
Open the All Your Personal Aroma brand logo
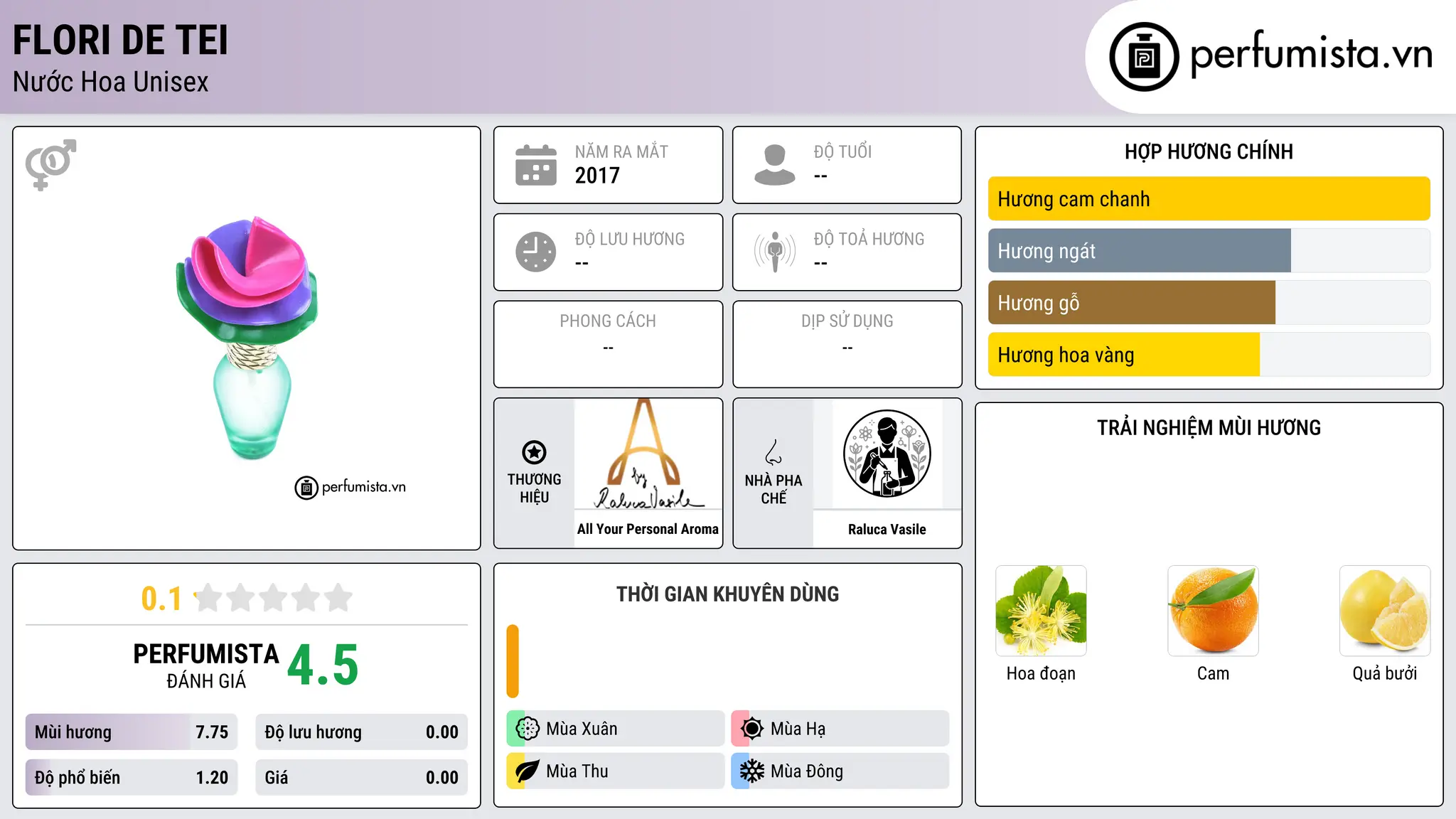pos(648,454)
